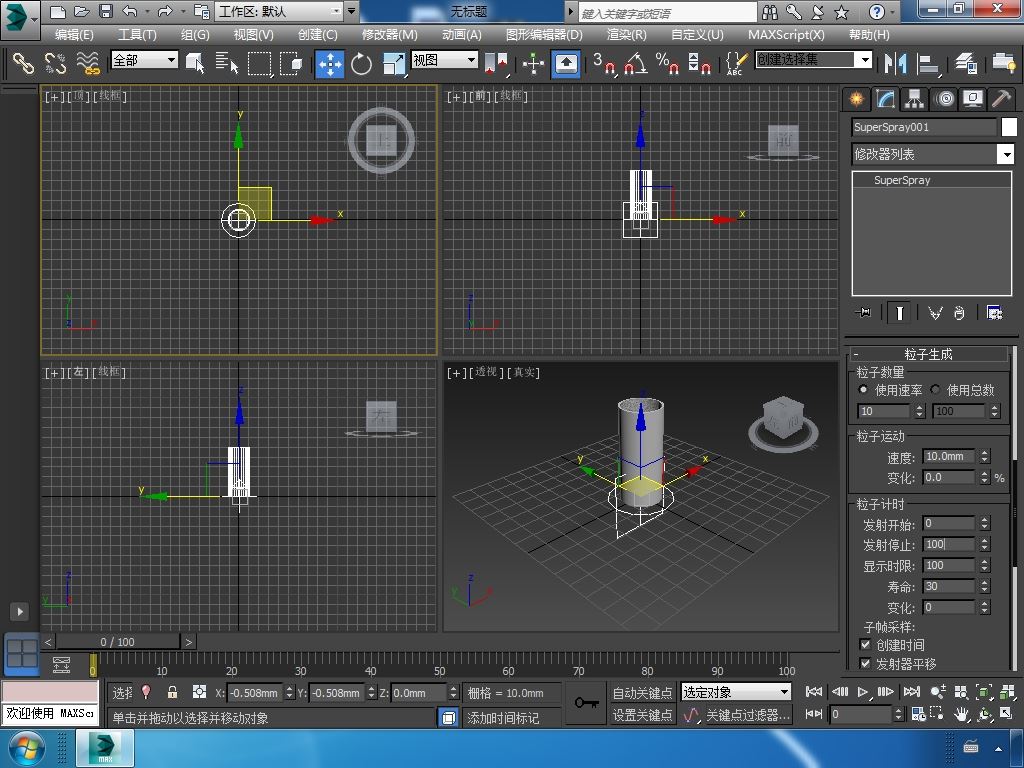Image resolution: width=1024 pixels, height=768 pixels.
Task: Switch to the Hierarchy panel tab
Action: (x=914, y=99)
